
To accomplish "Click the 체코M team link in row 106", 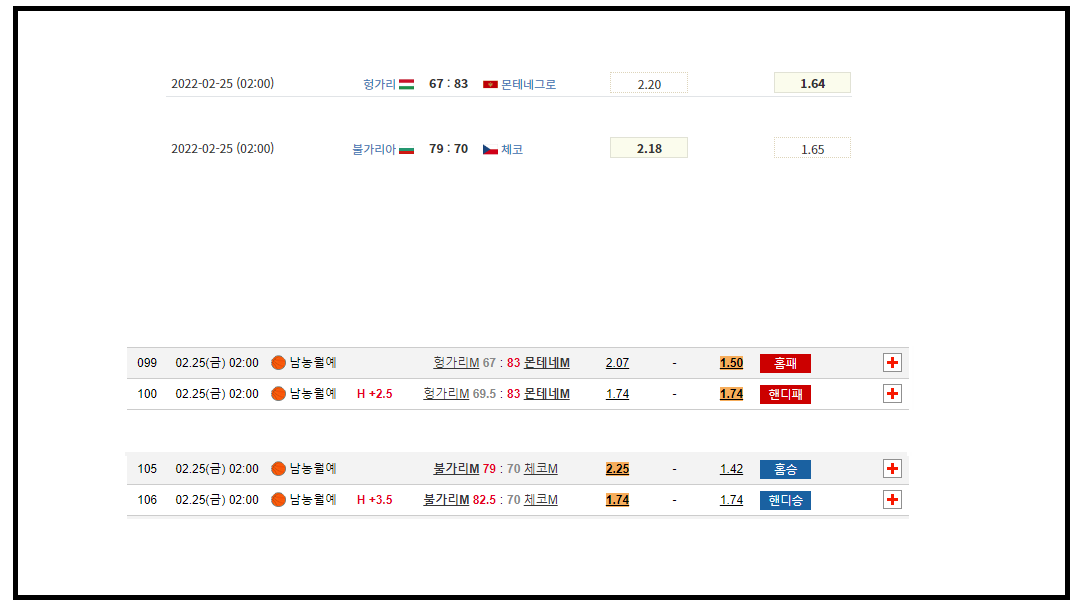I will coord(541,500).
